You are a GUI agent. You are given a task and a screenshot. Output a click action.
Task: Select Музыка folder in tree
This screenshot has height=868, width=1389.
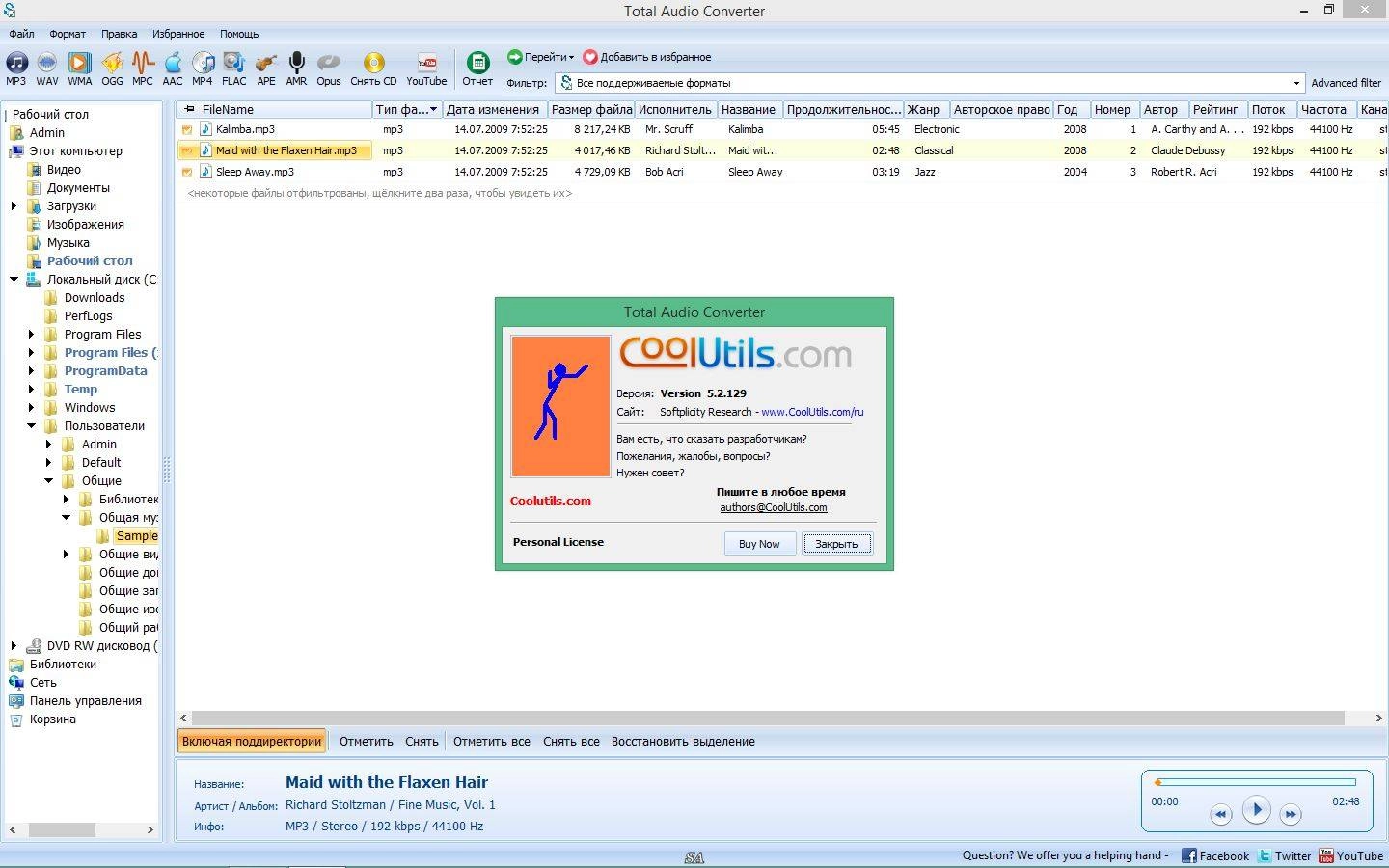coord(68,243)
